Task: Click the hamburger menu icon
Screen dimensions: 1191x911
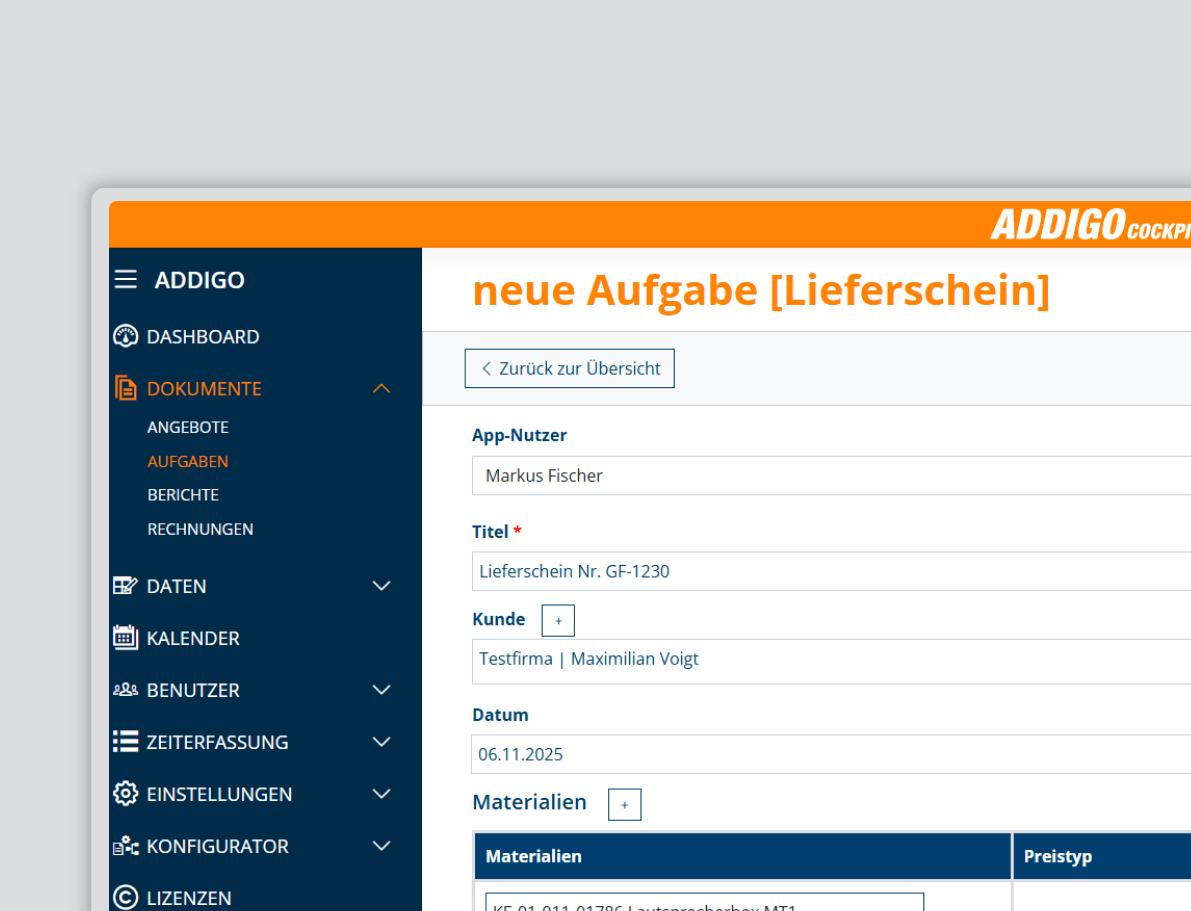Action: pos(125,279)
